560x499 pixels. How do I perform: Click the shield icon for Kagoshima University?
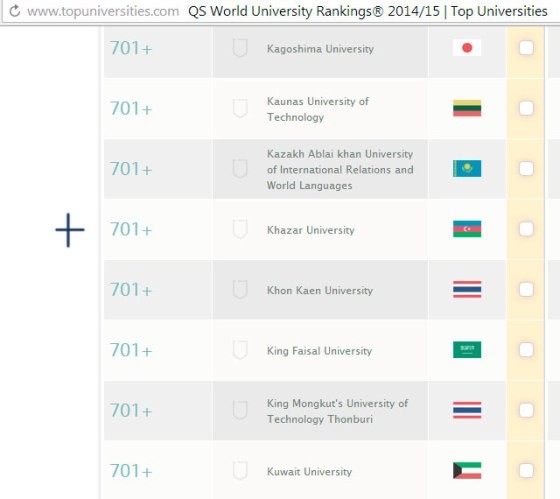(x=240, y=48)
